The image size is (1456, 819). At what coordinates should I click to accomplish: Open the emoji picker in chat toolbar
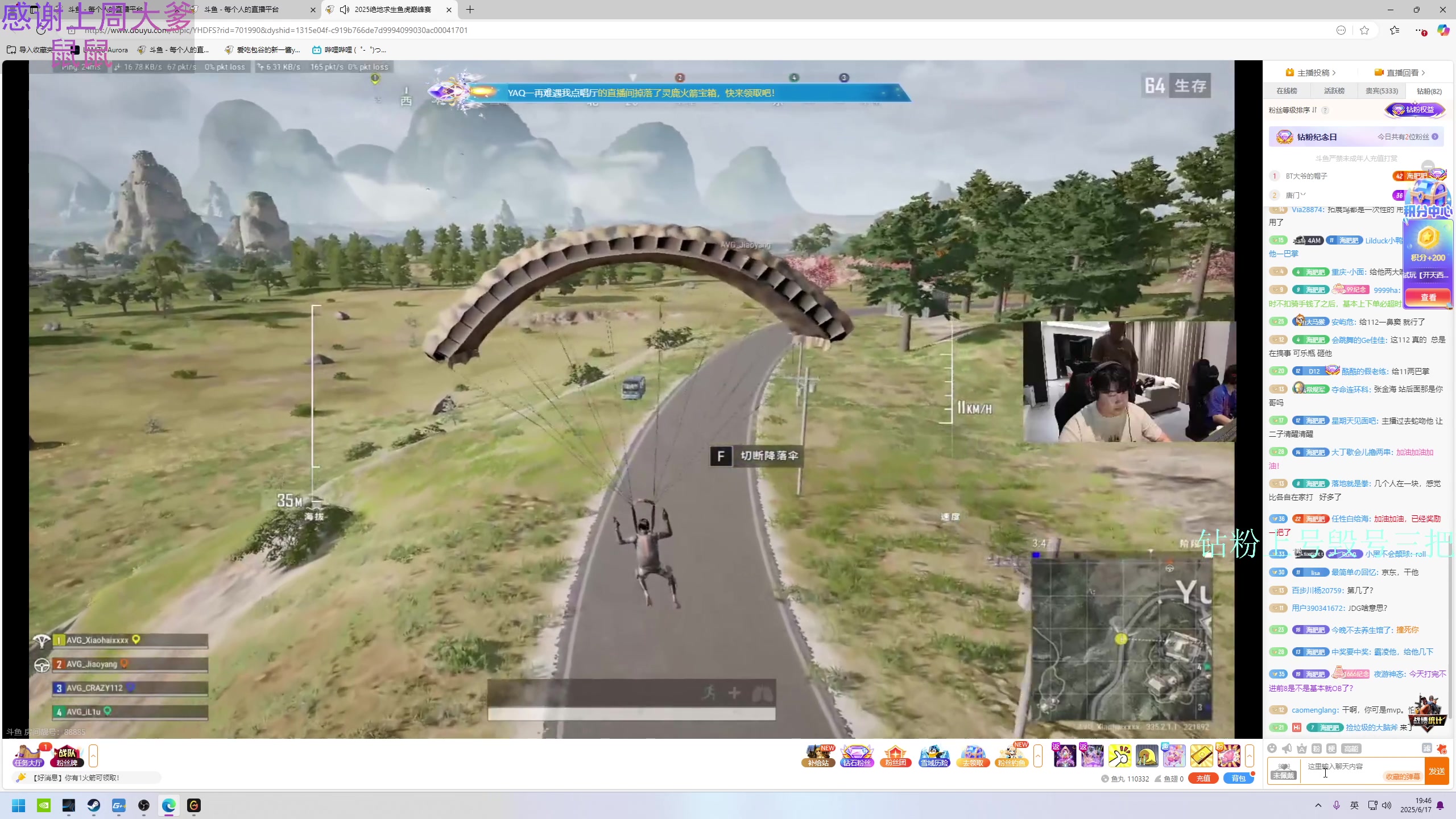1272,748
